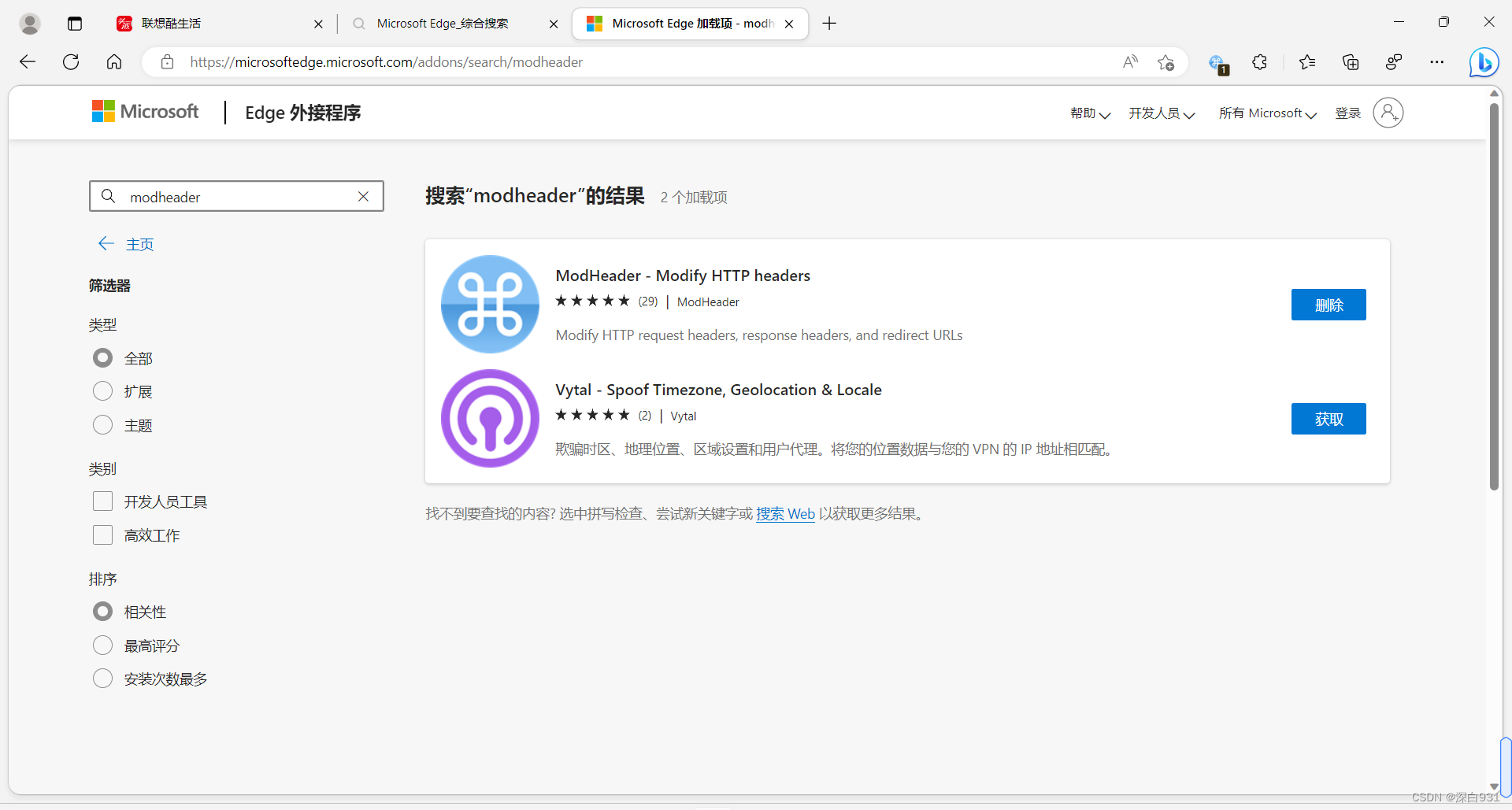Click the Edge 外接程序 header title
Screen dimensions: 1512x810
coord(302,113)
